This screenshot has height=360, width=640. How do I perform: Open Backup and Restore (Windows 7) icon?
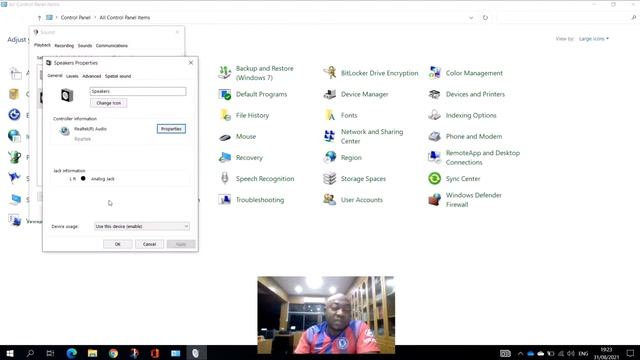[x=224, y=73]
